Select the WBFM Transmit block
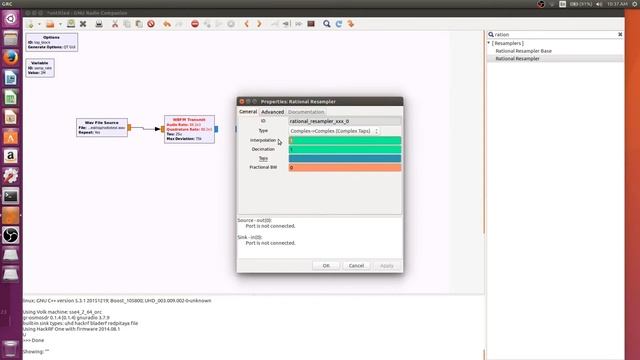Viewport: 640px width, 360px height. (x=189, y=129)
